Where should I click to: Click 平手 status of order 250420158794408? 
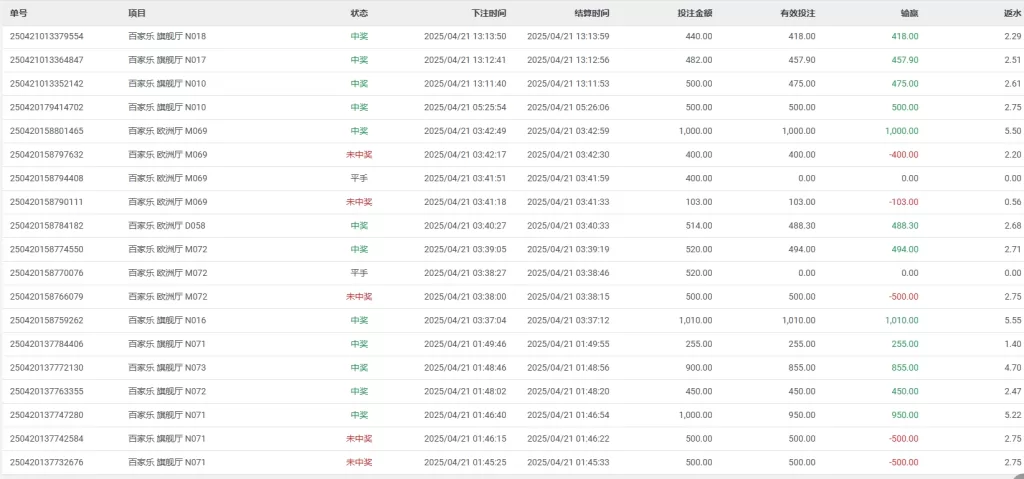pyautogui.click(x=359, y=178)
